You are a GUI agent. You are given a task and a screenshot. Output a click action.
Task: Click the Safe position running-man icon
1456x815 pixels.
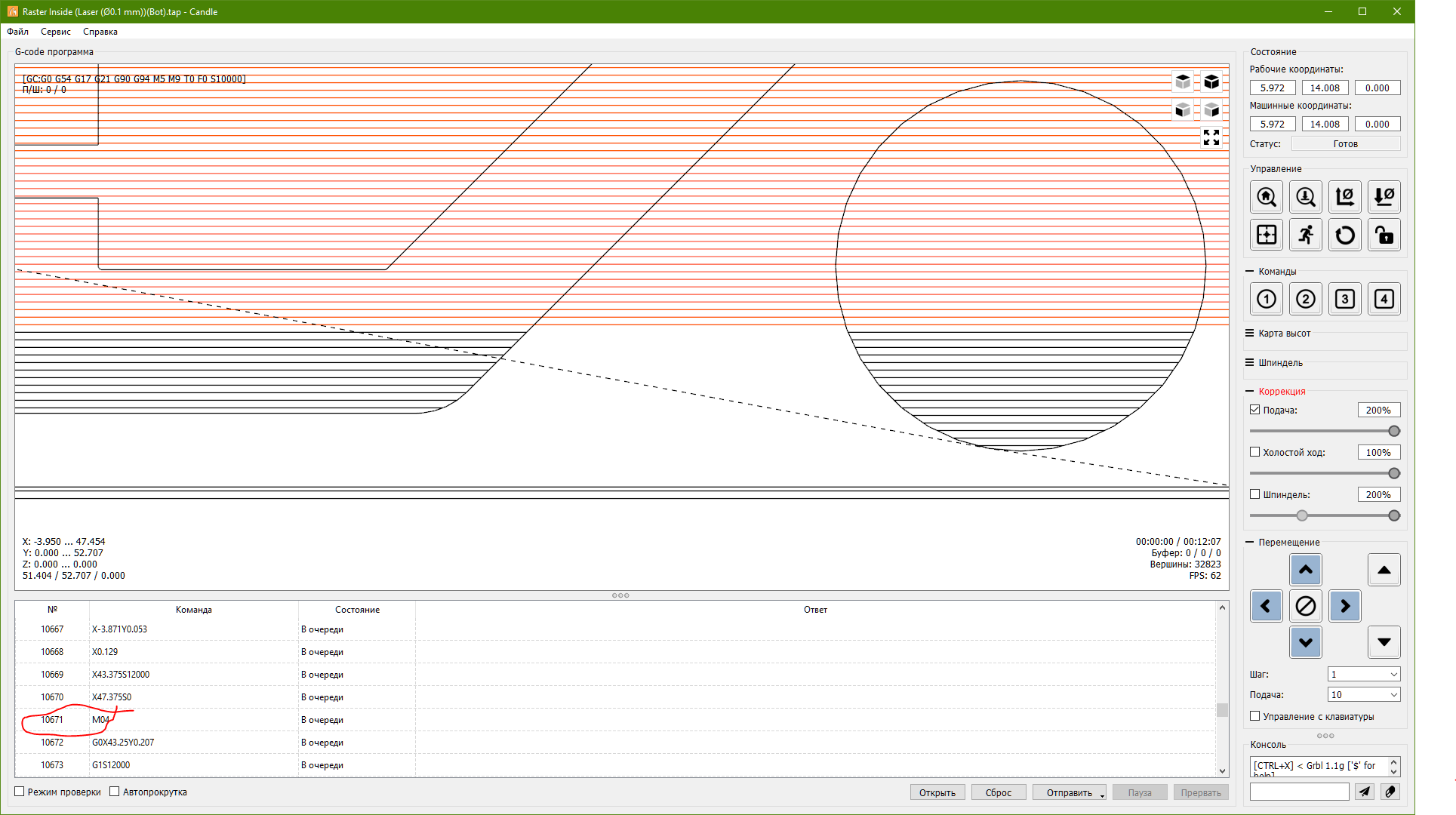(1306, 235)
